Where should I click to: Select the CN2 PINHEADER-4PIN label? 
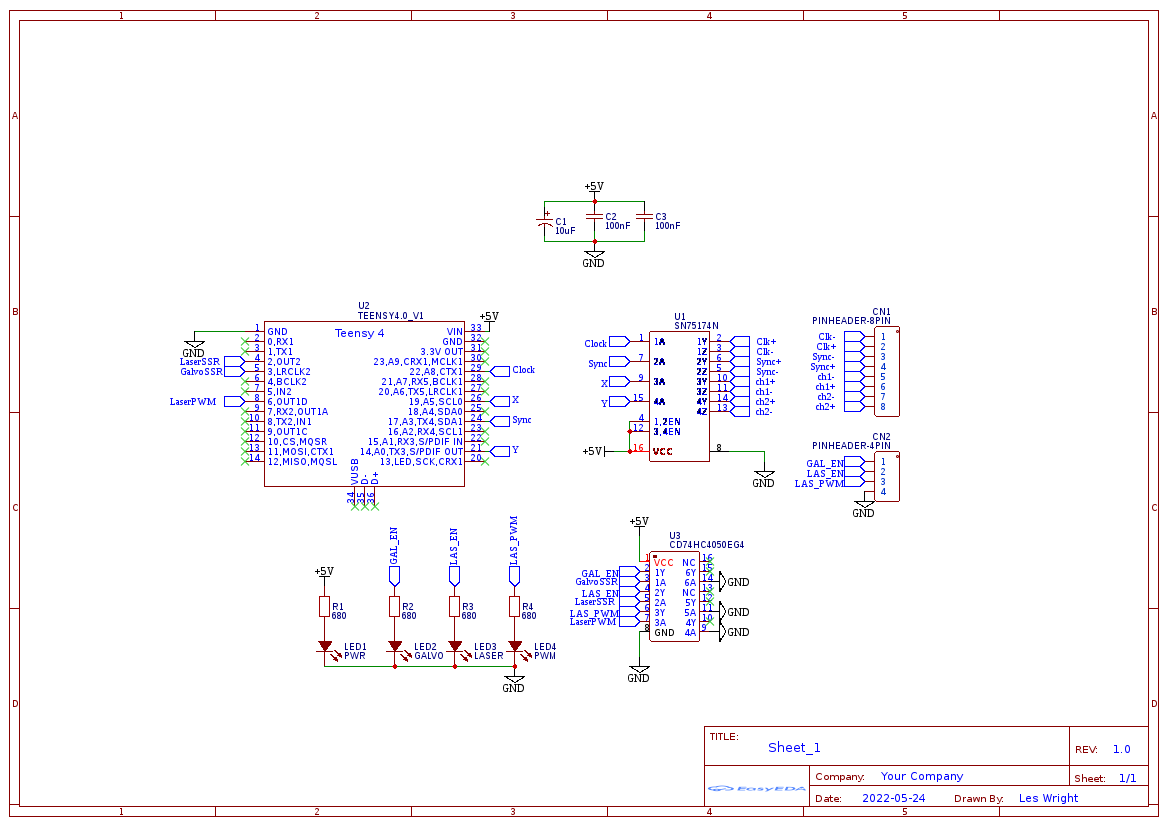[x=851, y=441]
